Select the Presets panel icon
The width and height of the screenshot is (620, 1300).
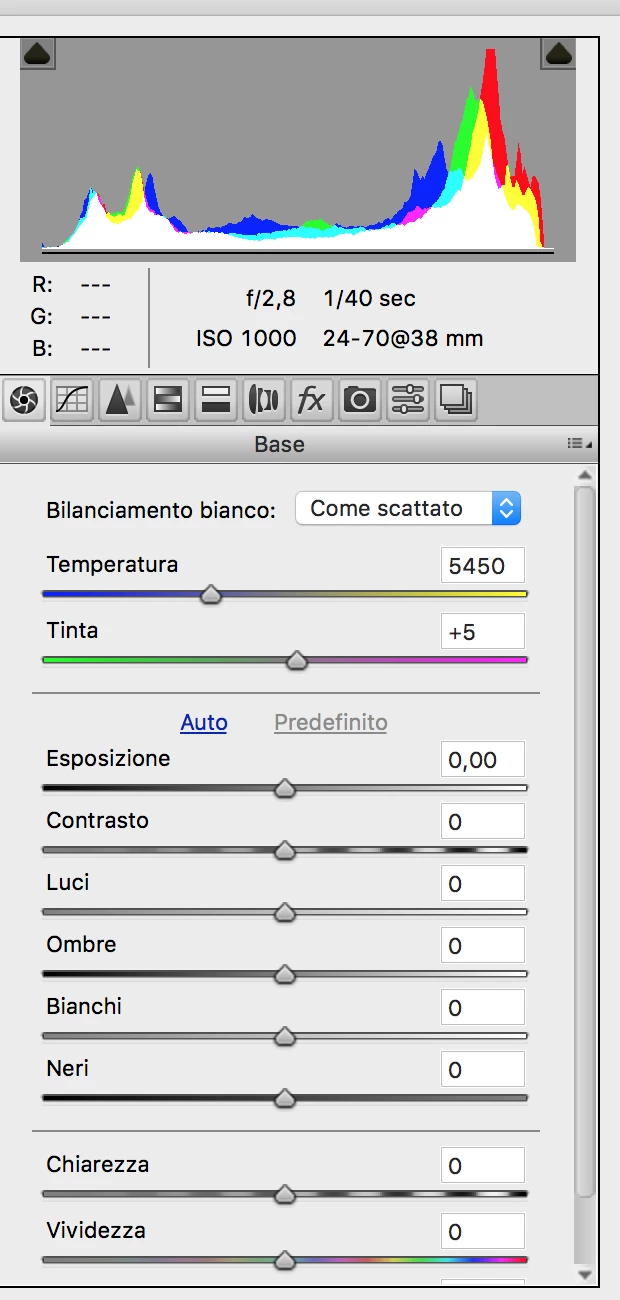click(x=407, y=399)
